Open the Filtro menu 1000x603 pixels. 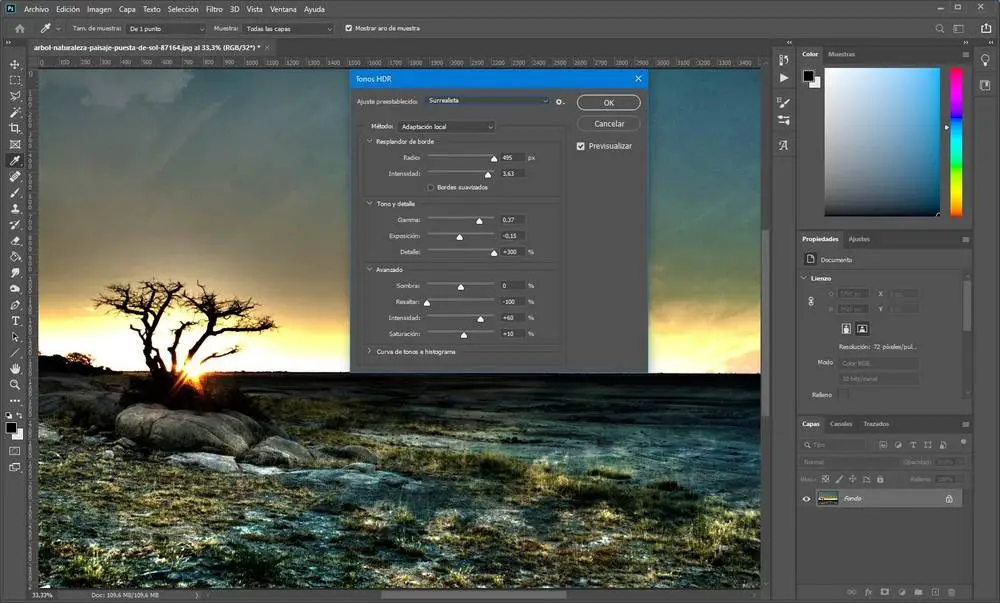point(214,9)
